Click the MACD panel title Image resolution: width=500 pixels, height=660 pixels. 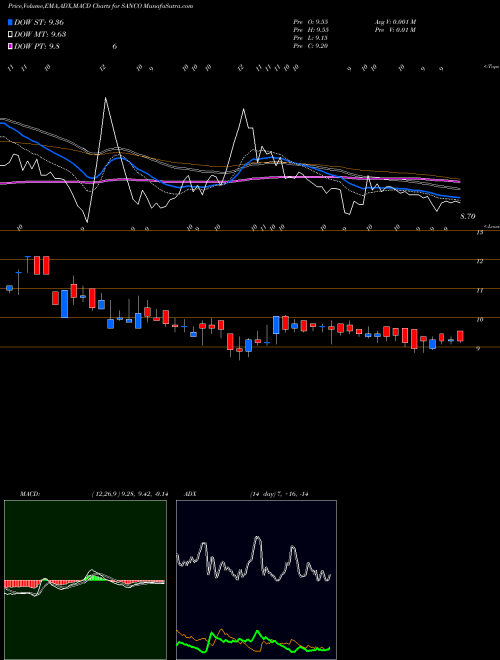29,494
